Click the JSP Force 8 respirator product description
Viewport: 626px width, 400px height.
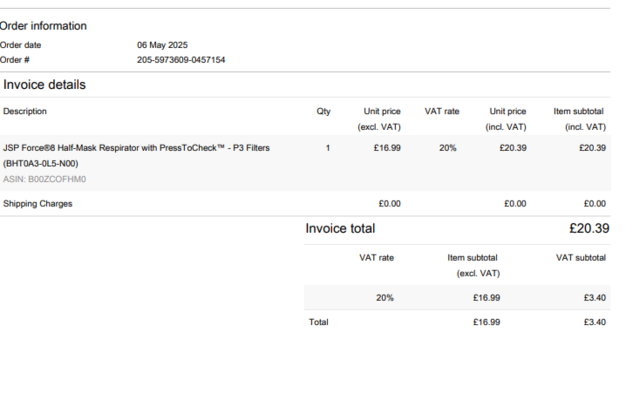pos(136,148)
